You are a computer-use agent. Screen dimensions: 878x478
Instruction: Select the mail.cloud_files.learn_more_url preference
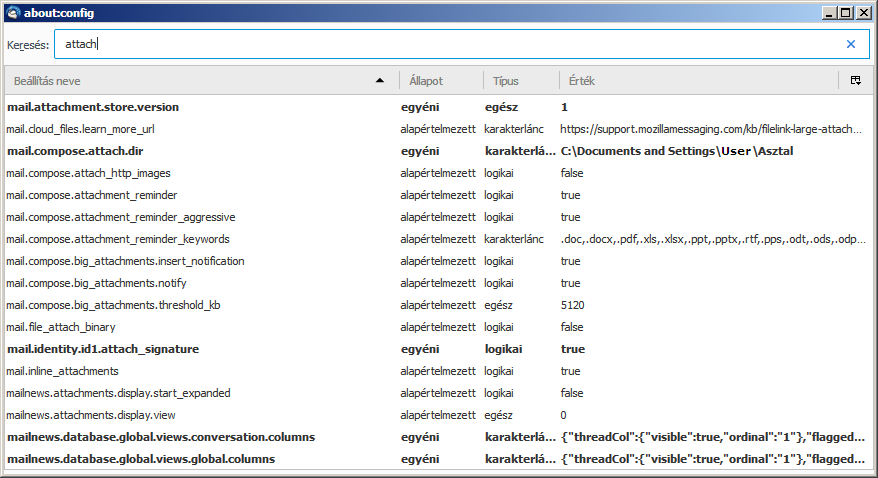pyautogui.click(x=438, y=129)
